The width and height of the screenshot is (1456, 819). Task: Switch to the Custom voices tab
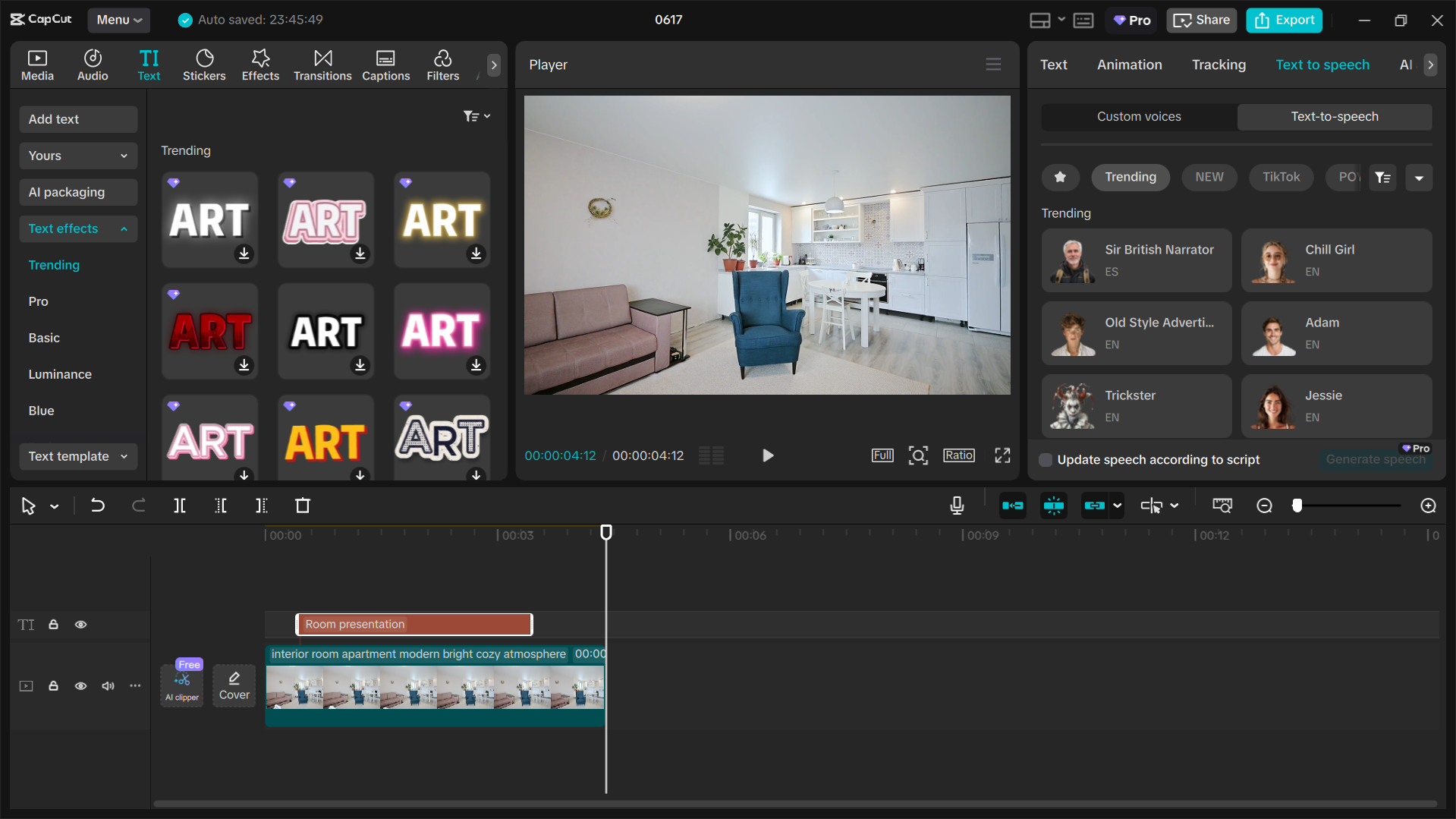1138,116
